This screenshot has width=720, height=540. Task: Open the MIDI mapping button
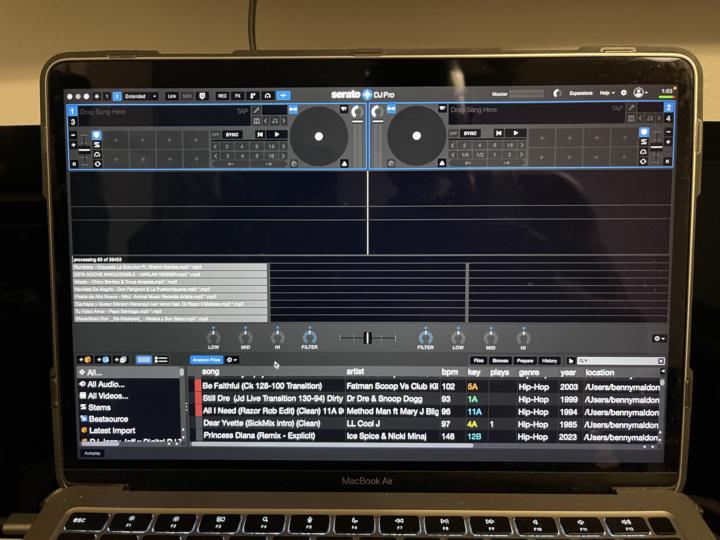(187, 96)
